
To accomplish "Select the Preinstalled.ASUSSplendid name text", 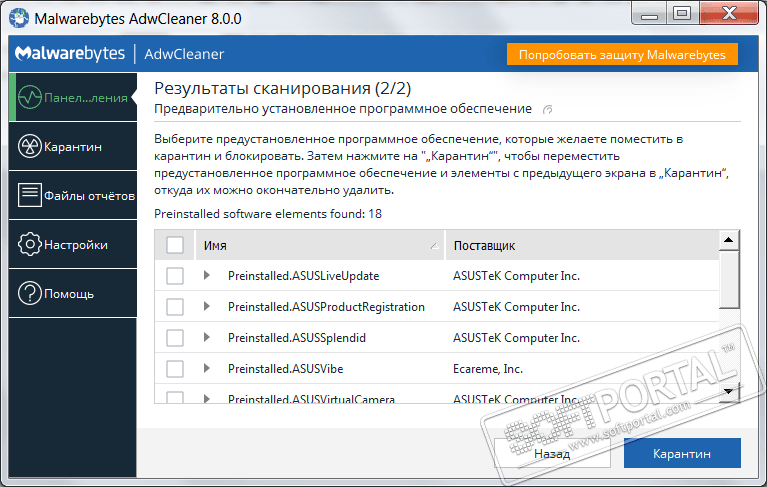I will click(297, 337).
